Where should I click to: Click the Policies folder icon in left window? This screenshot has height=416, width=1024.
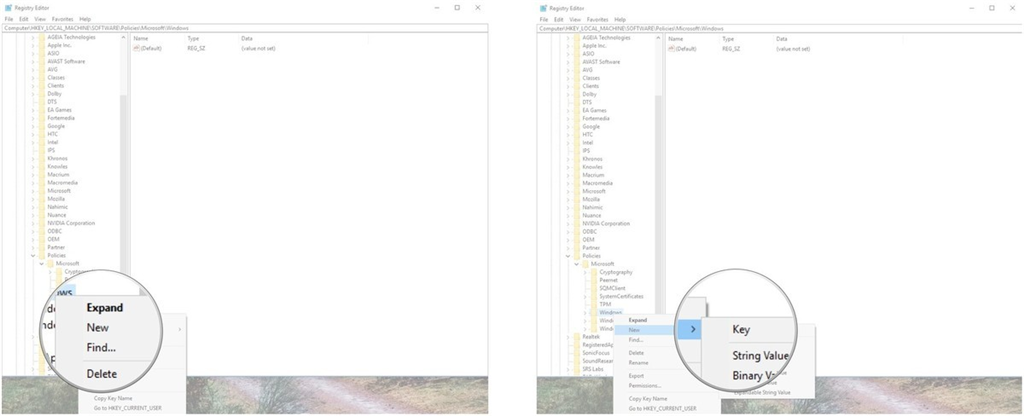[42, 255]
